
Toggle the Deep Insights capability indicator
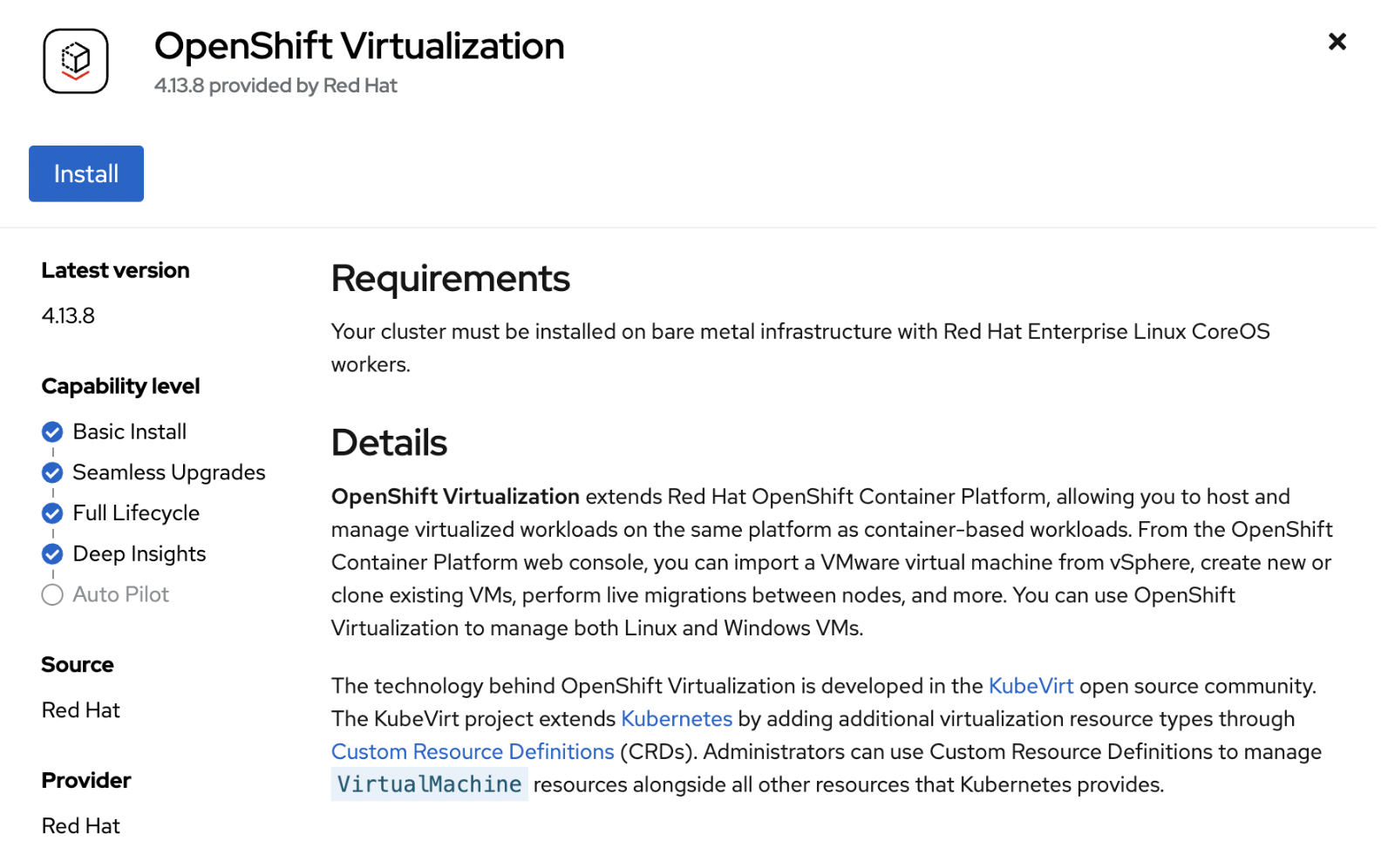point(51,553)
